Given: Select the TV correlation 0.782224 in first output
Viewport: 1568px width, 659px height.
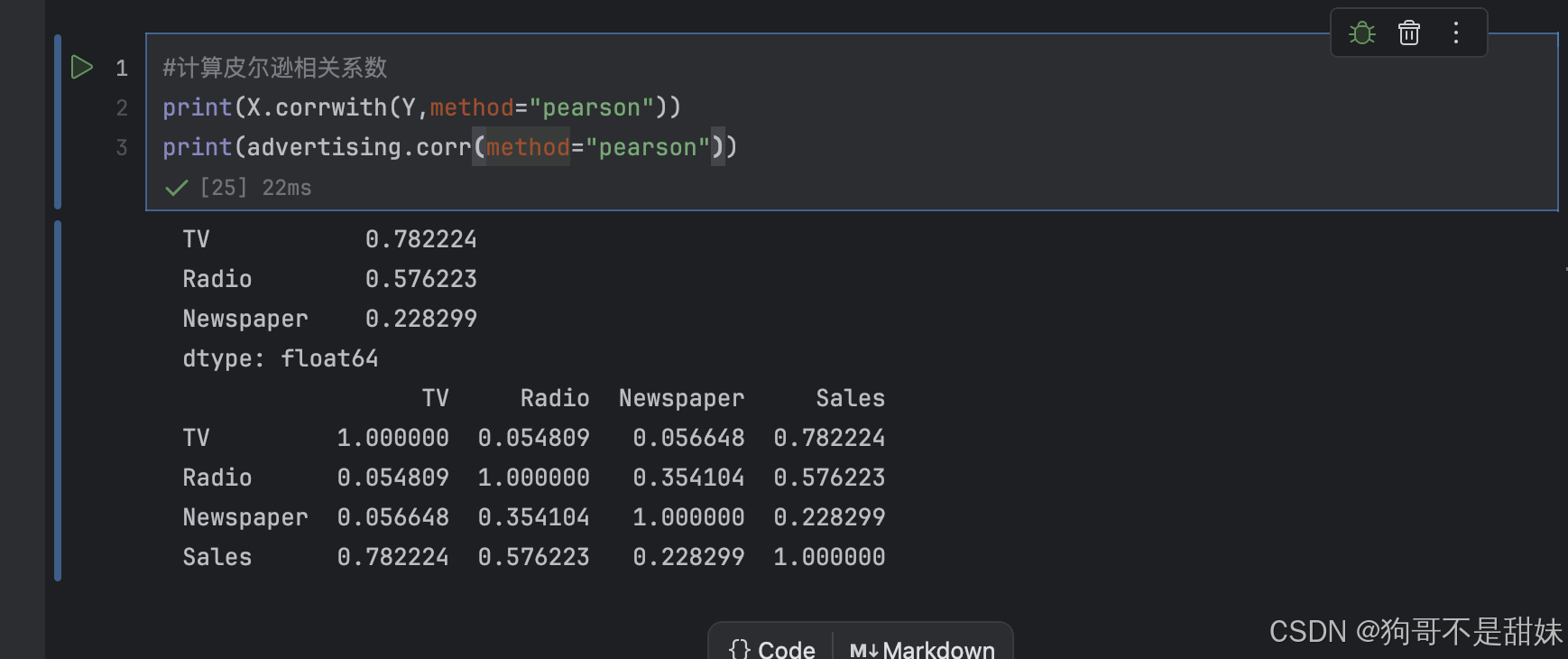Looking at the screenshot, I should [x=421, y=239].
